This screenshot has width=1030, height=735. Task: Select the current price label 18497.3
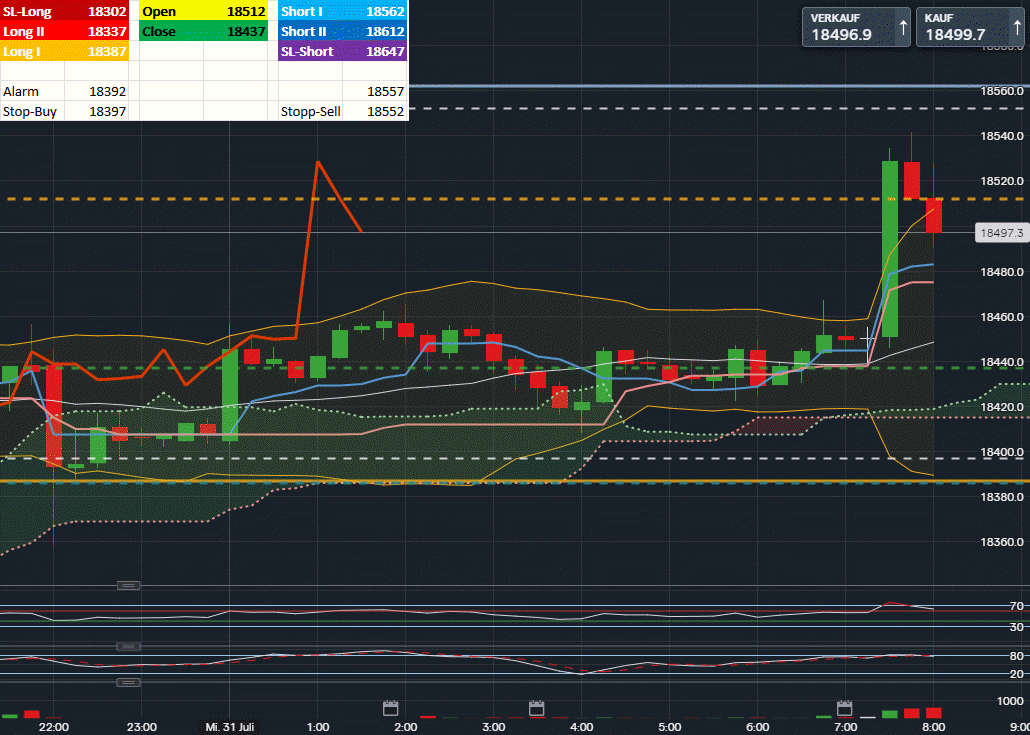[x=1001, y=232]
